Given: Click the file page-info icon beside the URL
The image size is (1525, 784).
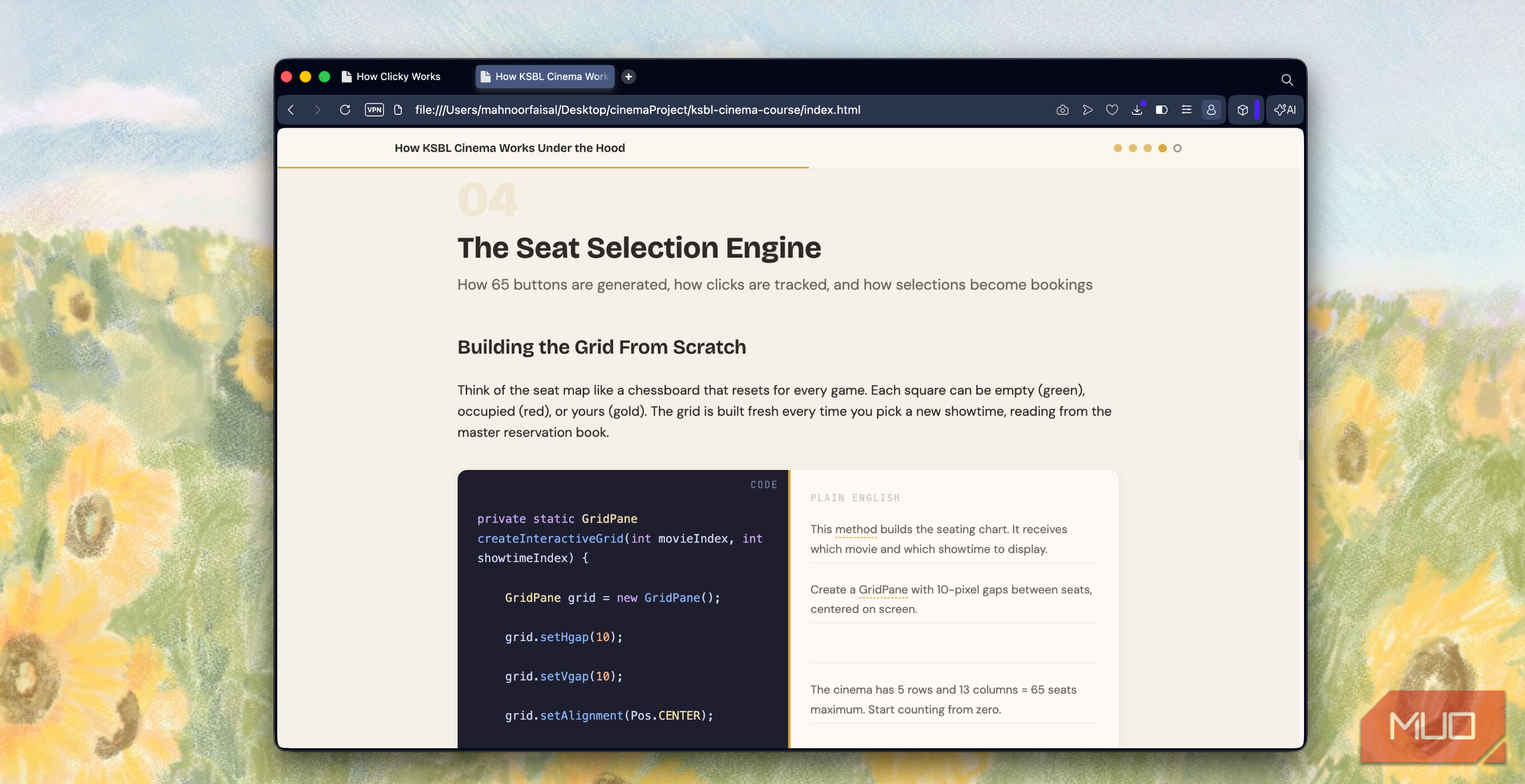Looking at the screenshot, I should click(399, 110).
